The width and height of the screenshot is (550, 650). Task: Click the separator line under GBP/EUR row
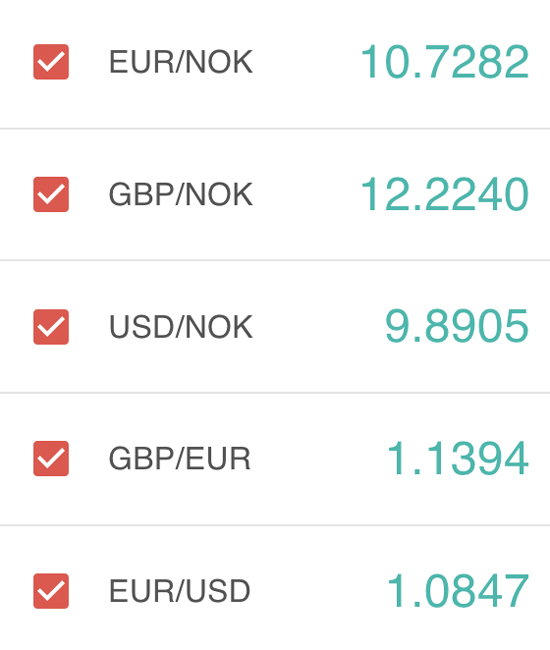[275, 525]
